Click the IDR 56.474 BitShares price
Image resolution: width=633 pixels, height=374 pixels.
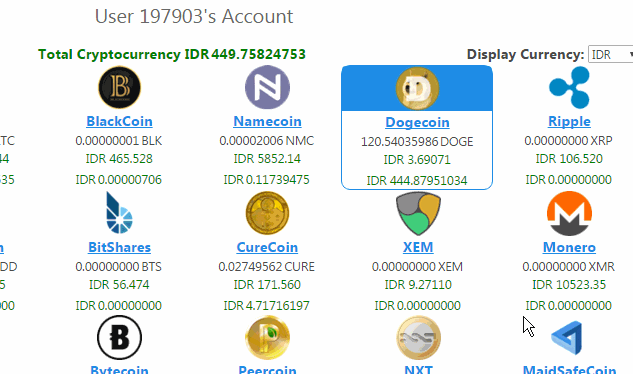[119, 285]
